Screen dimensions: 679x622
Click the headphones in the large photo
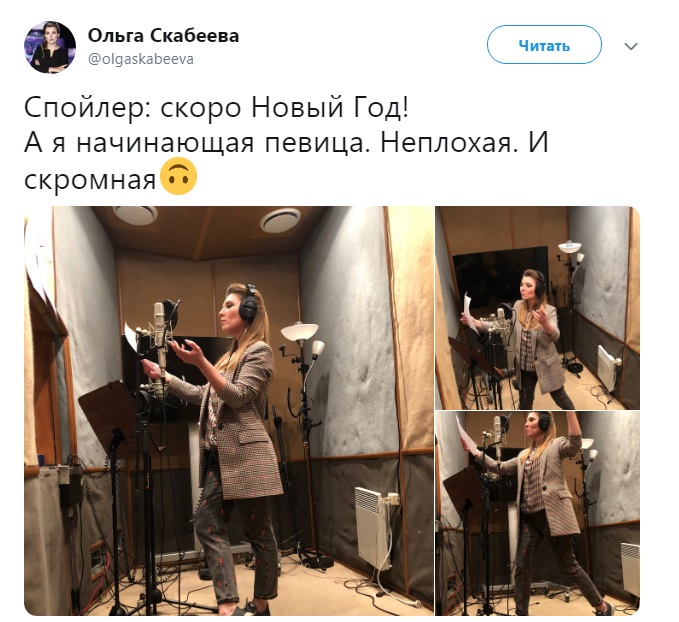249,302
